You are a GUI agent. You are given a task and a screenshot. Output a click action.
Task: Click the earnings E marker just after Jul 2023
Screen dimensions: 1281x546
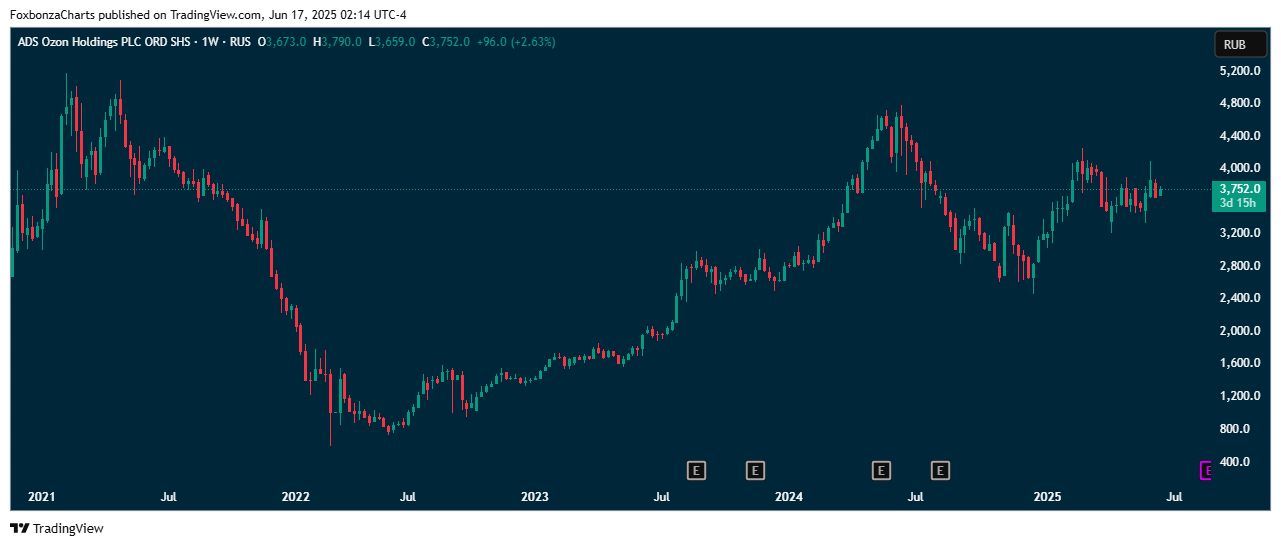click(697, 470)
